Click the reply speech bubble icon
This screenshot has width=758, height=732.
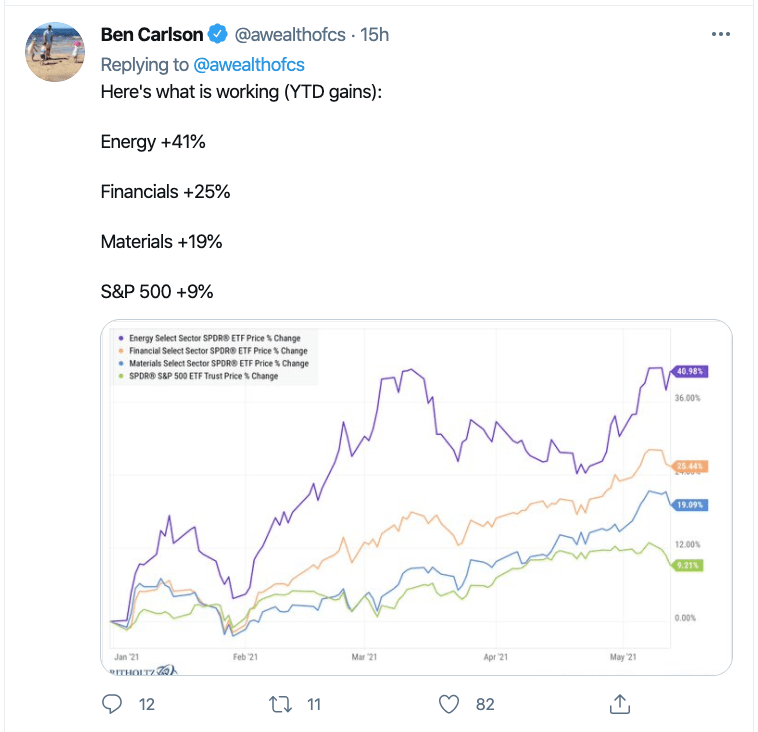pos(112,704)
